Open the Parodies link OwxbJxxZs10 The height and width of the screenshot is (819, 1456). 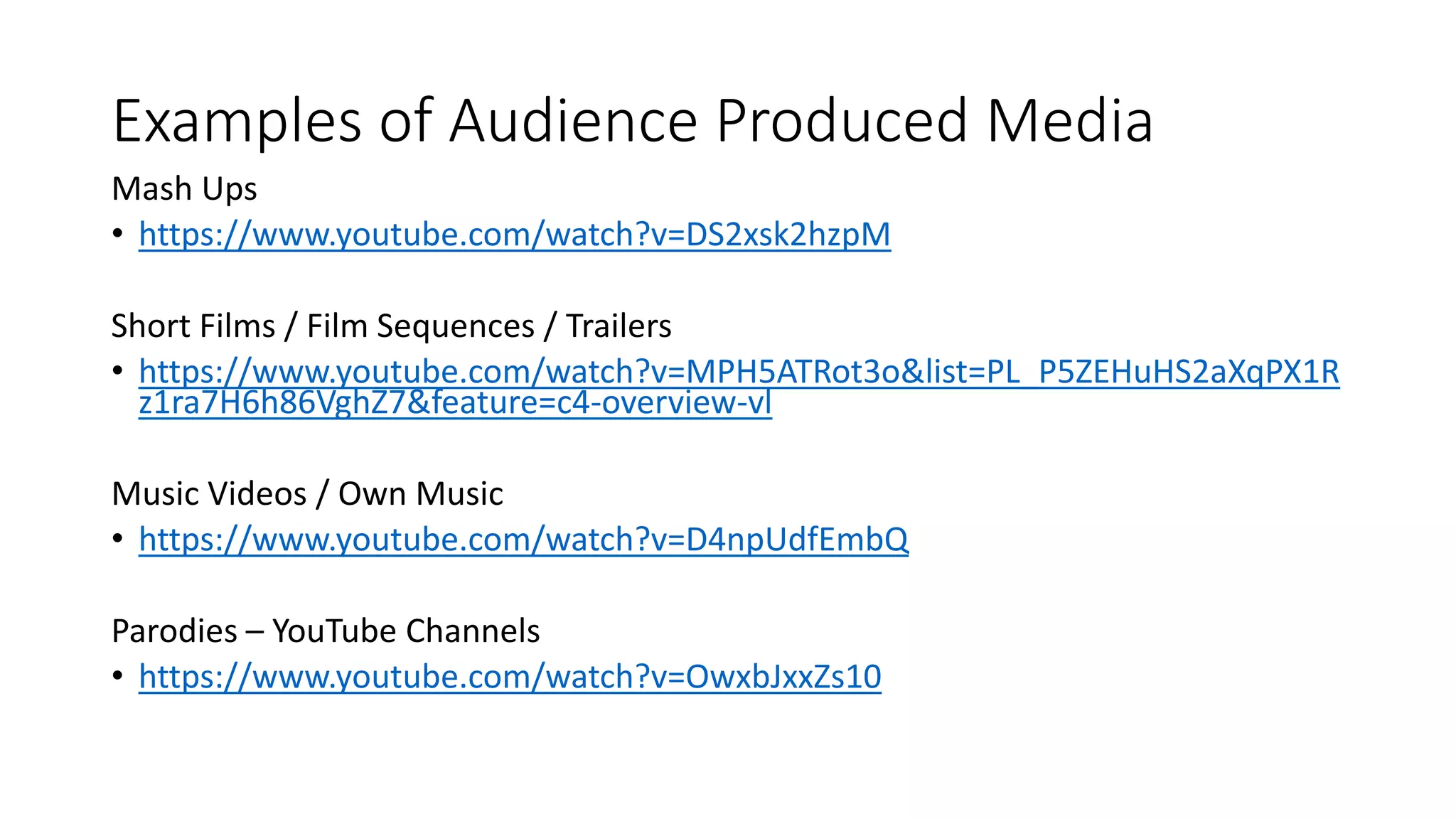[x=510, y=677]
